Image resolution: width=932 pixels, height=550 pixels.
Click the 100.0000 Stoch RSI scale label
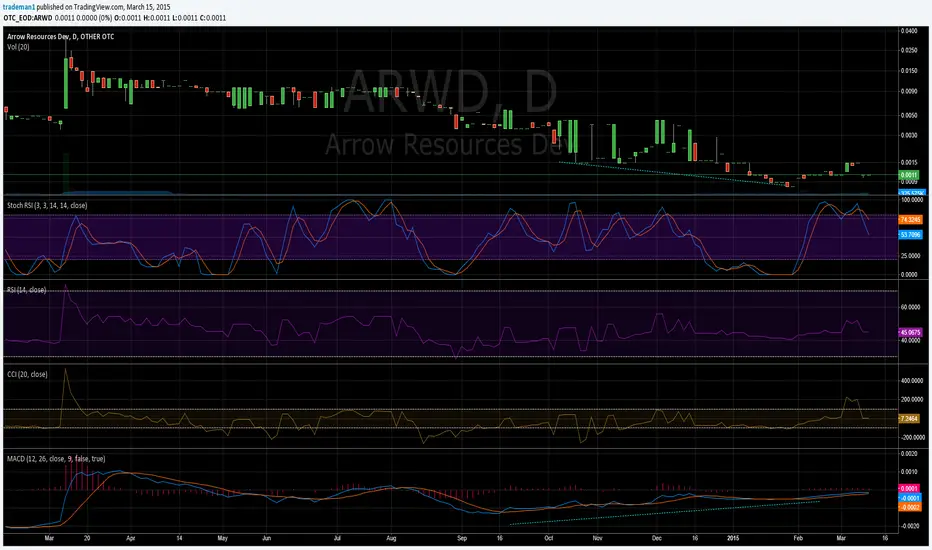(x=912, y=200)
